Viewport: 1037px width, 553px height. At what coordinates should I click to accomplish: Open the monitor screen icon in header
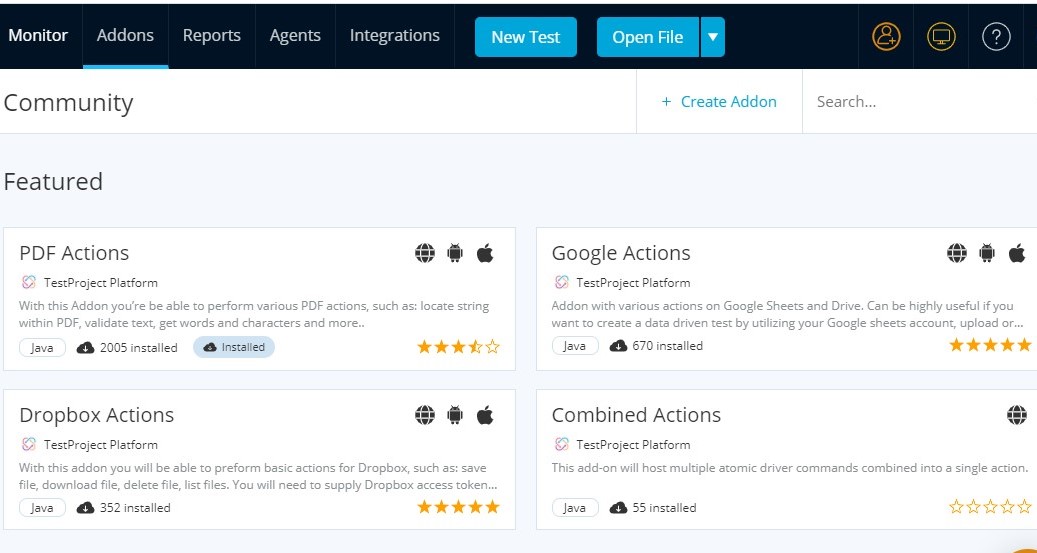941,37
